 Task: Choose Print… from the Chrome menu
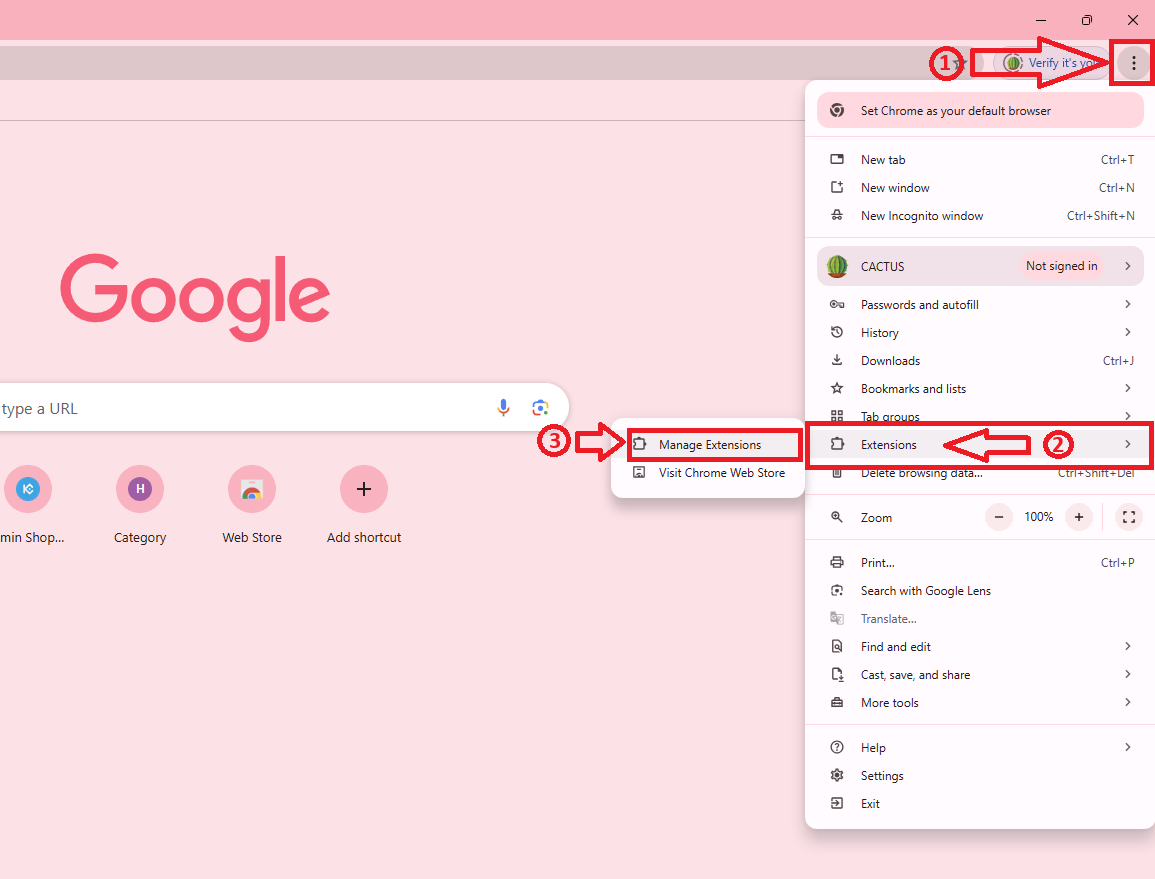pos(980,562)
